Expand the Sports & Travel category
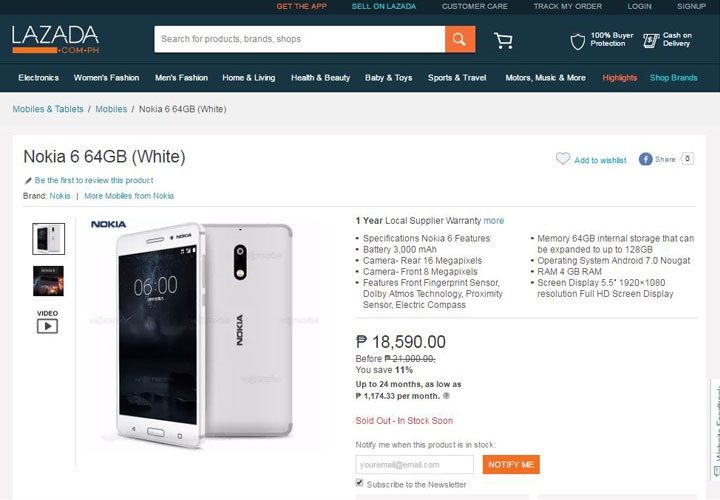This screenshot has height=500, width=720. pyautogui.click(x=456, y=78)
